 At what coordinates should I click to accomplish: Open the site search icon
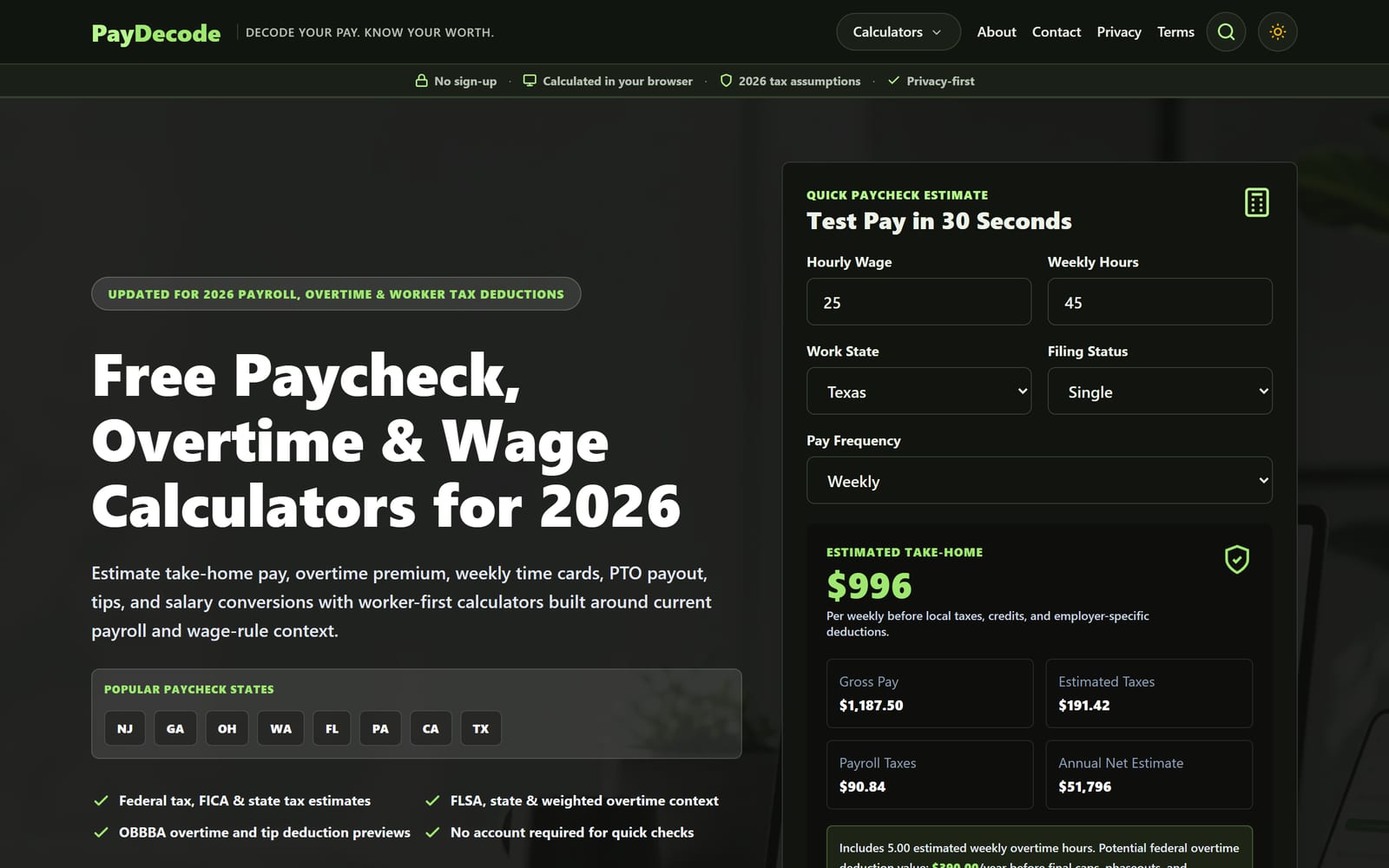coord(1226,32)
